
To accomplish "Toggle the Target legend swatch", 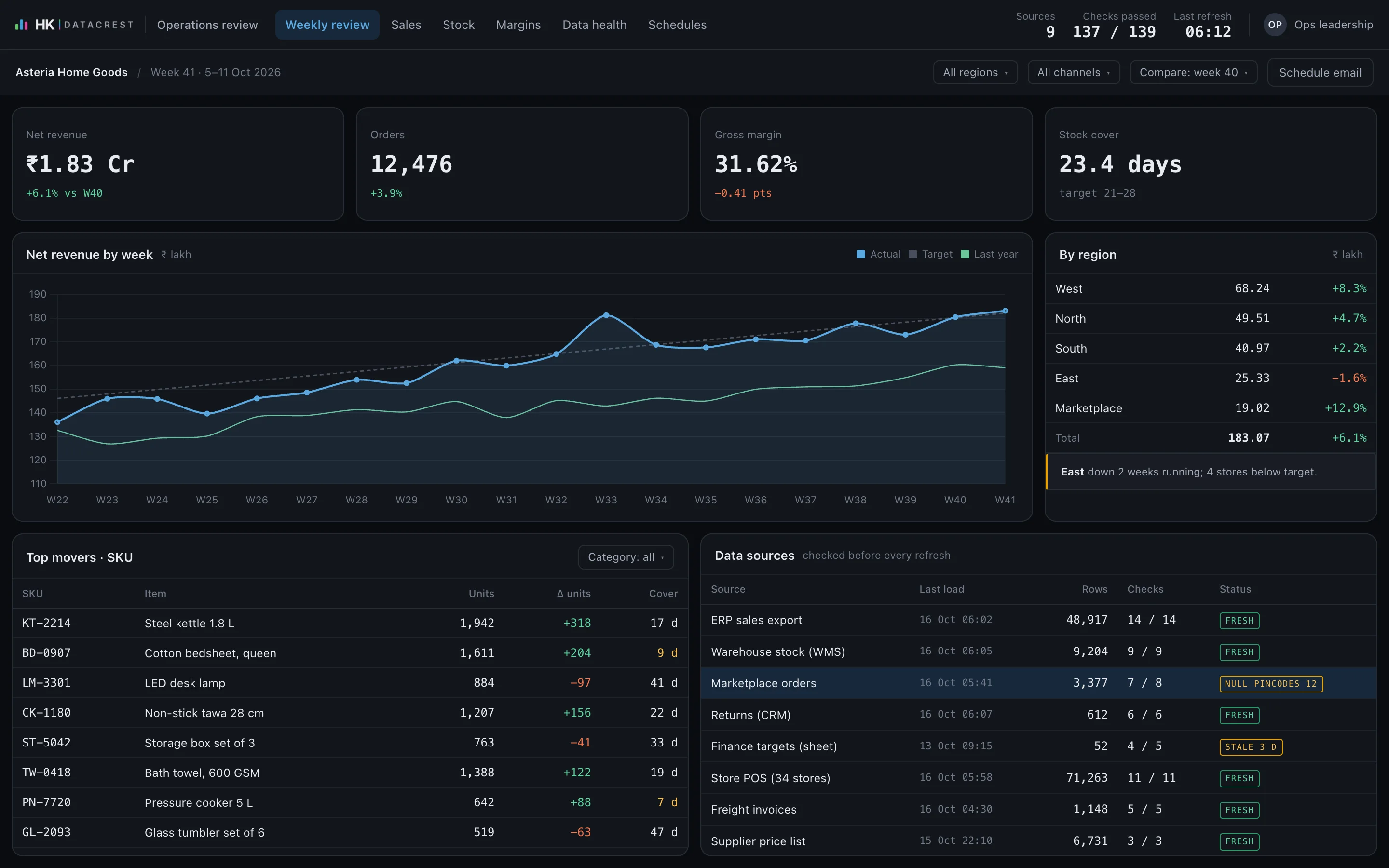I will coord(912,254).
